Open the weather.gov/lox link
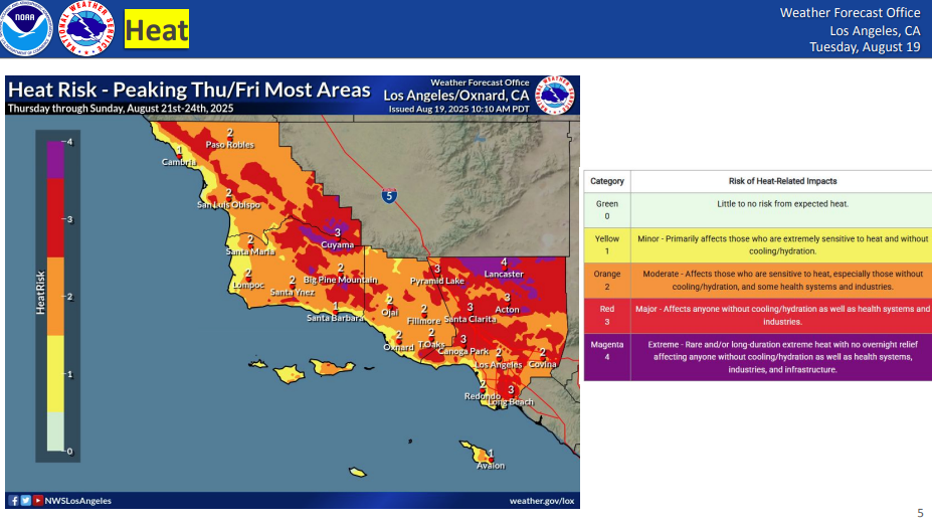The width and height of the screenshot is (932, 524). tap(541, 500)
